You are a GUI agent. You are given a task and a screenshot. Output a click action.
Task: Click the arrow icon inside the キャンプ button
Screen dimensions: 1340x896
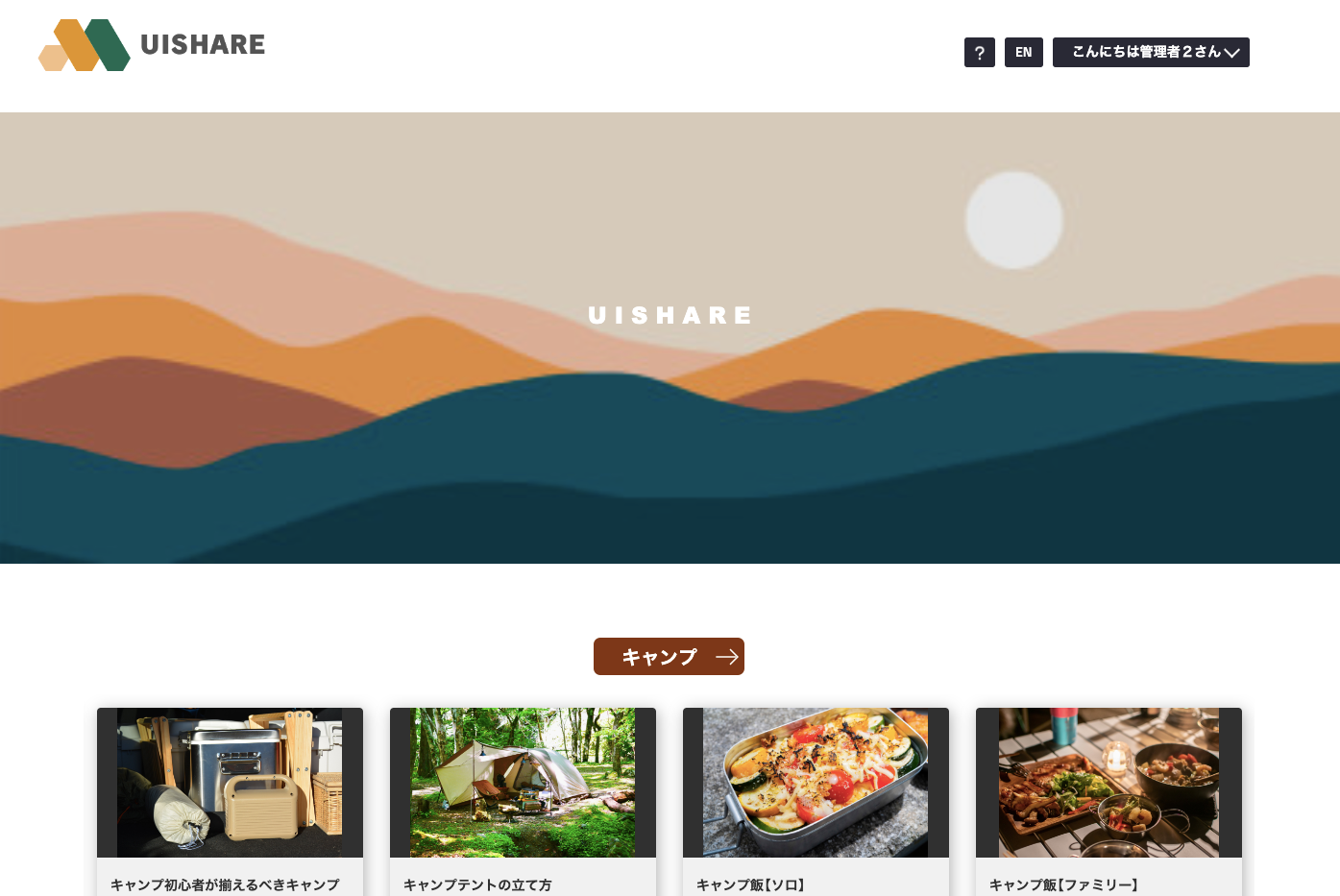[x=727, y=657]
